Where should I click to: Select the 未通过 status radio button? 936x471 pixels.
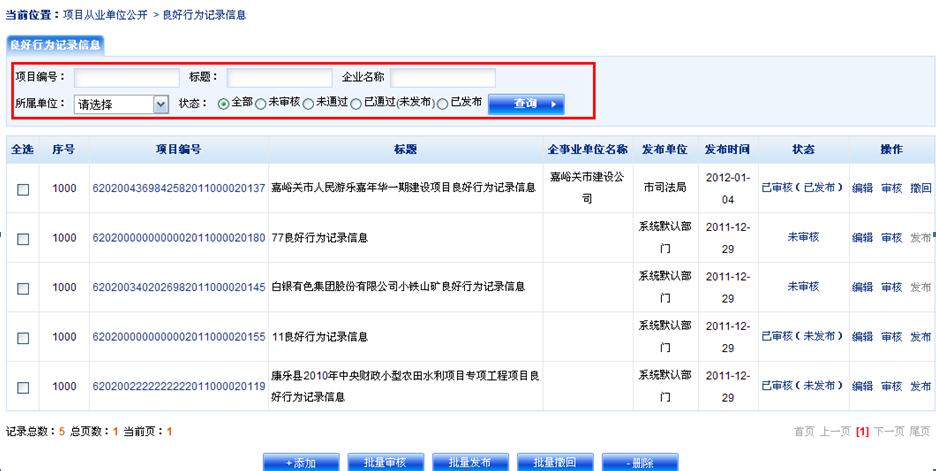tap(308, 104)
